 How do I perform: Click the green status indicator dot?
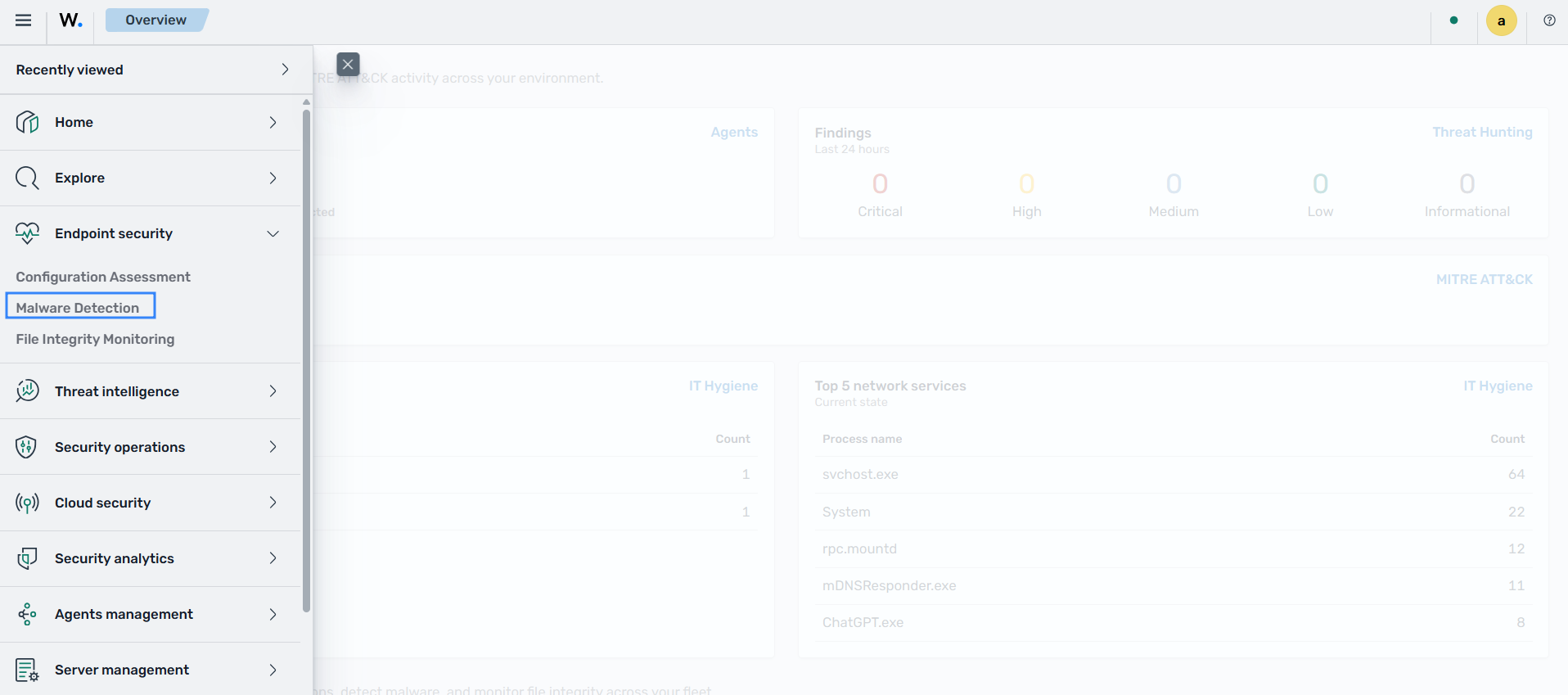(x=1453, y=20)
